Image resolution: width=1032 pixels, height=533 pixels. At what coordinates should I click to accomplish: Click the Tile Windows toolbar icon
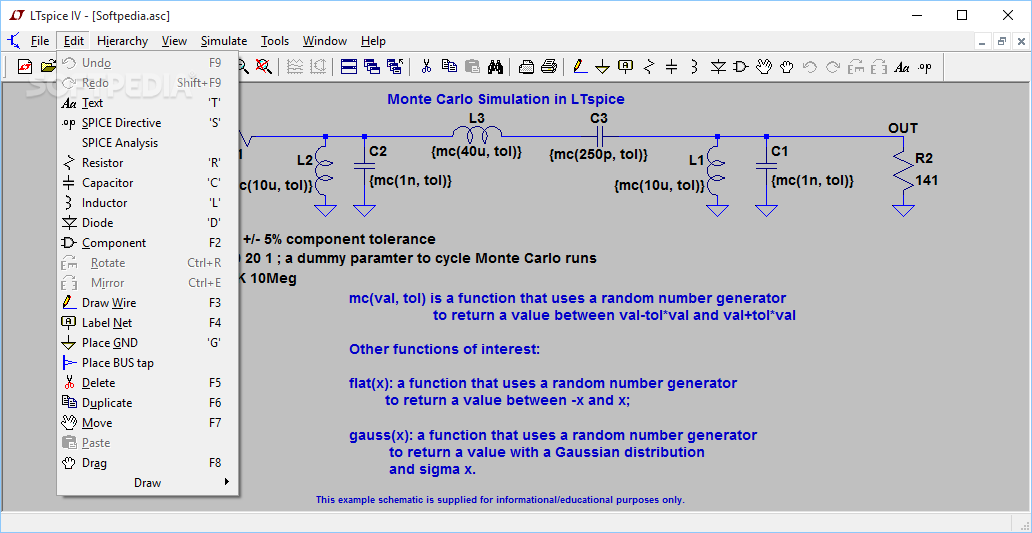coord(349,66)
